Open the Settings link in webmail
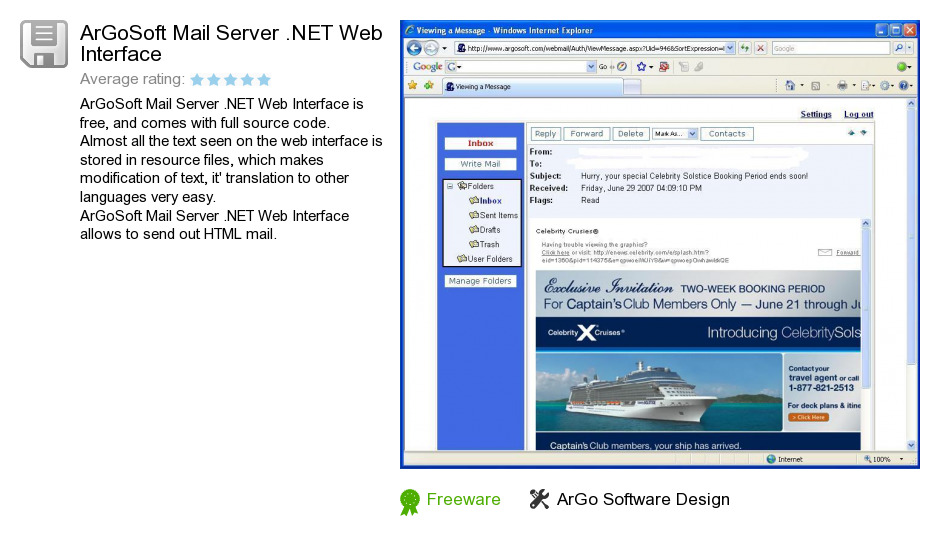Viewport: 940px width, 546px height. click(816, 114)
